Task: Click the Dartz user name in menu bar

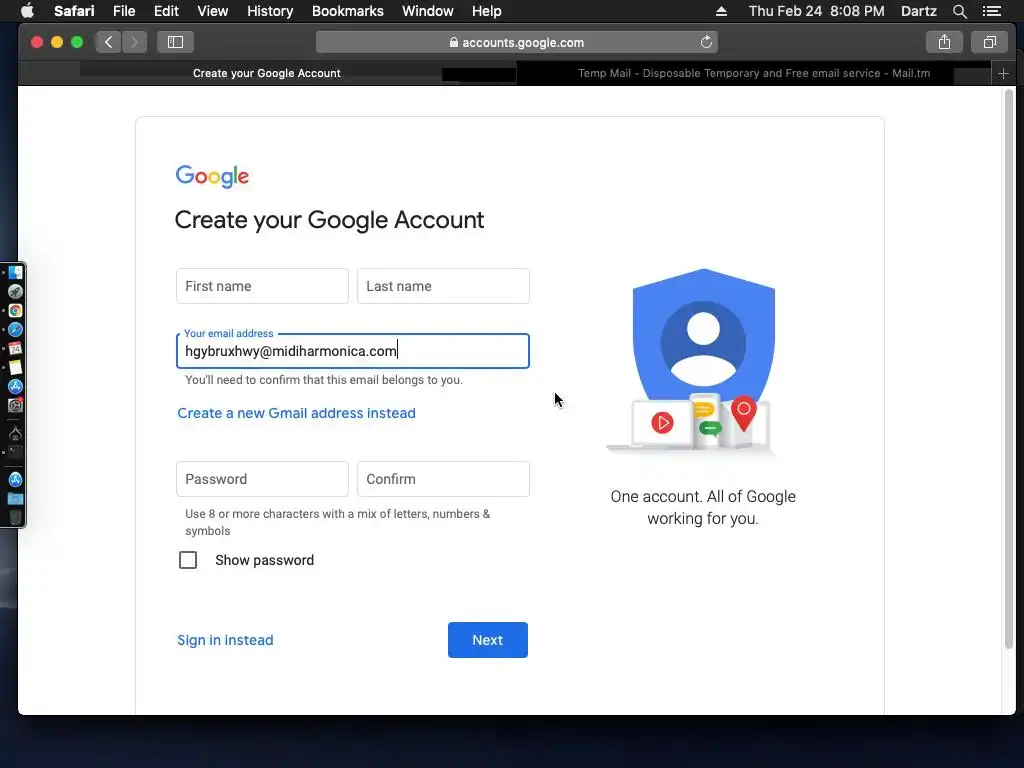Action: click(x=919, y=11)
